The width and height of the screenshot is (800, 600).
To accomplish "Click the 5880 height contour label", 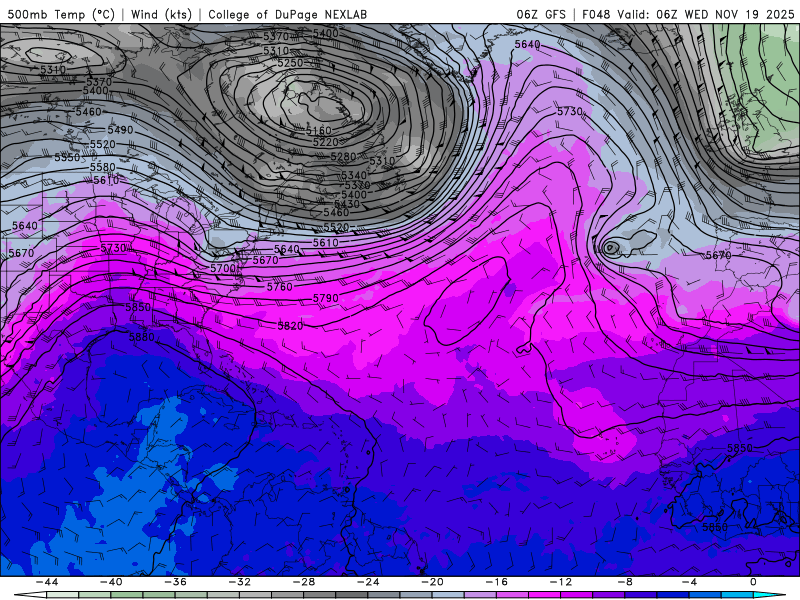I will (x=141, y=337).
